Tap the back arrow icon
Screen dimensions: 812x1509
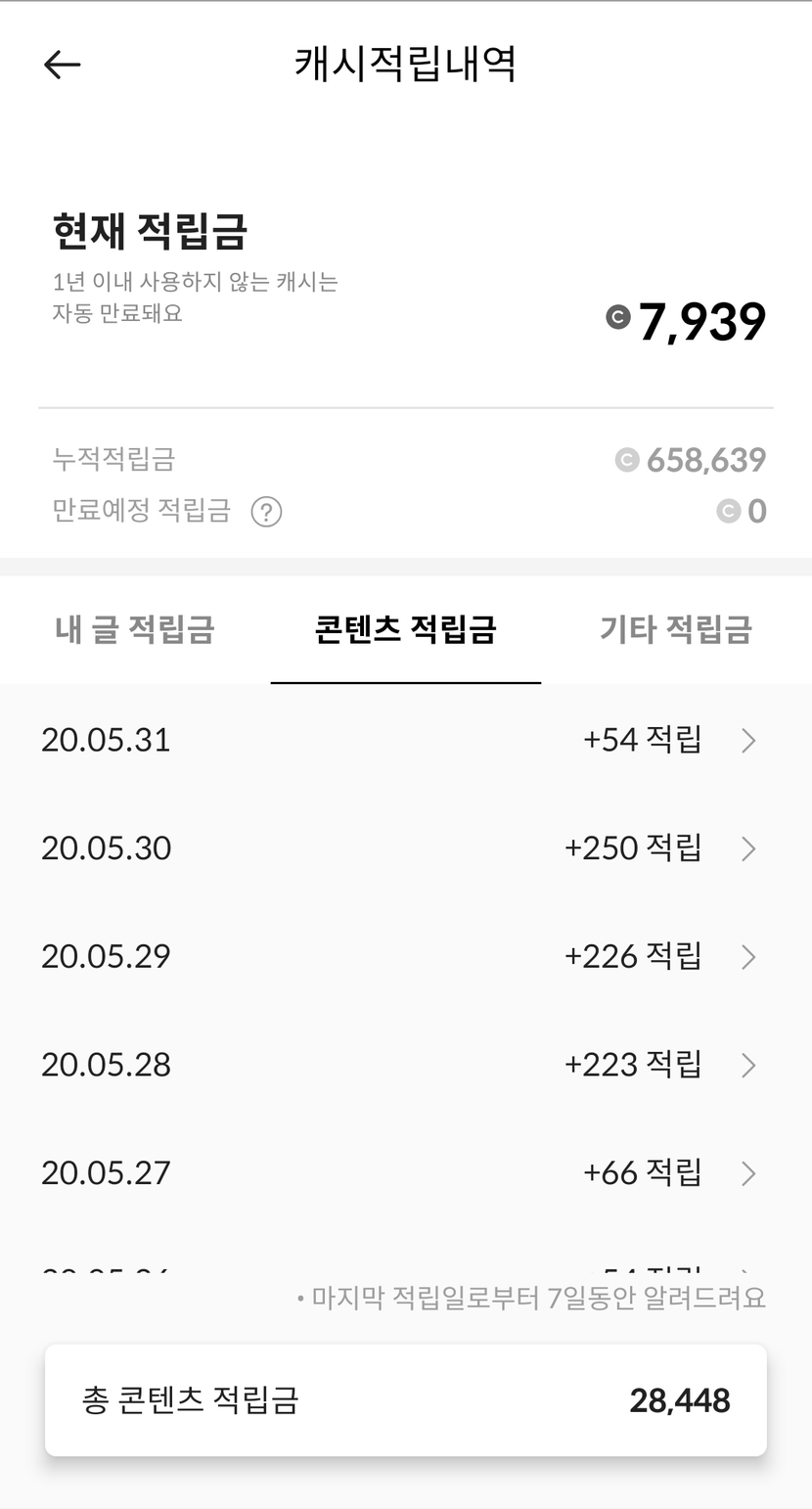pyautogui.click(x=62, y=65)
